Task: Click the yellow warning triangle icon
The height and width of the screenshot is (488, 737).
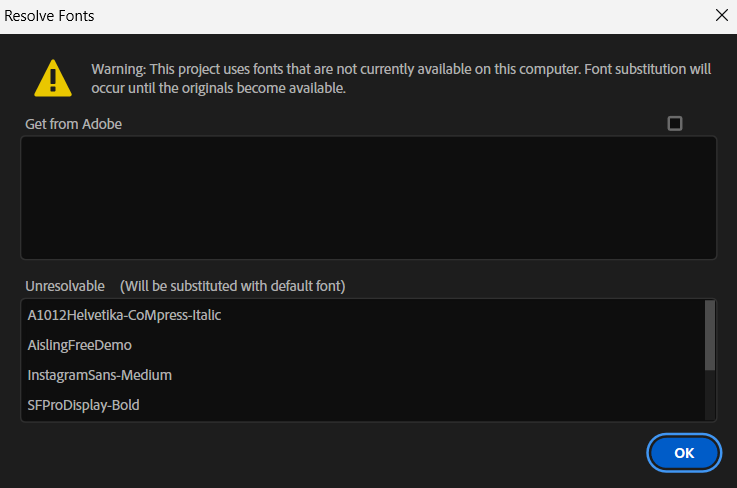Action: (52, 77)
